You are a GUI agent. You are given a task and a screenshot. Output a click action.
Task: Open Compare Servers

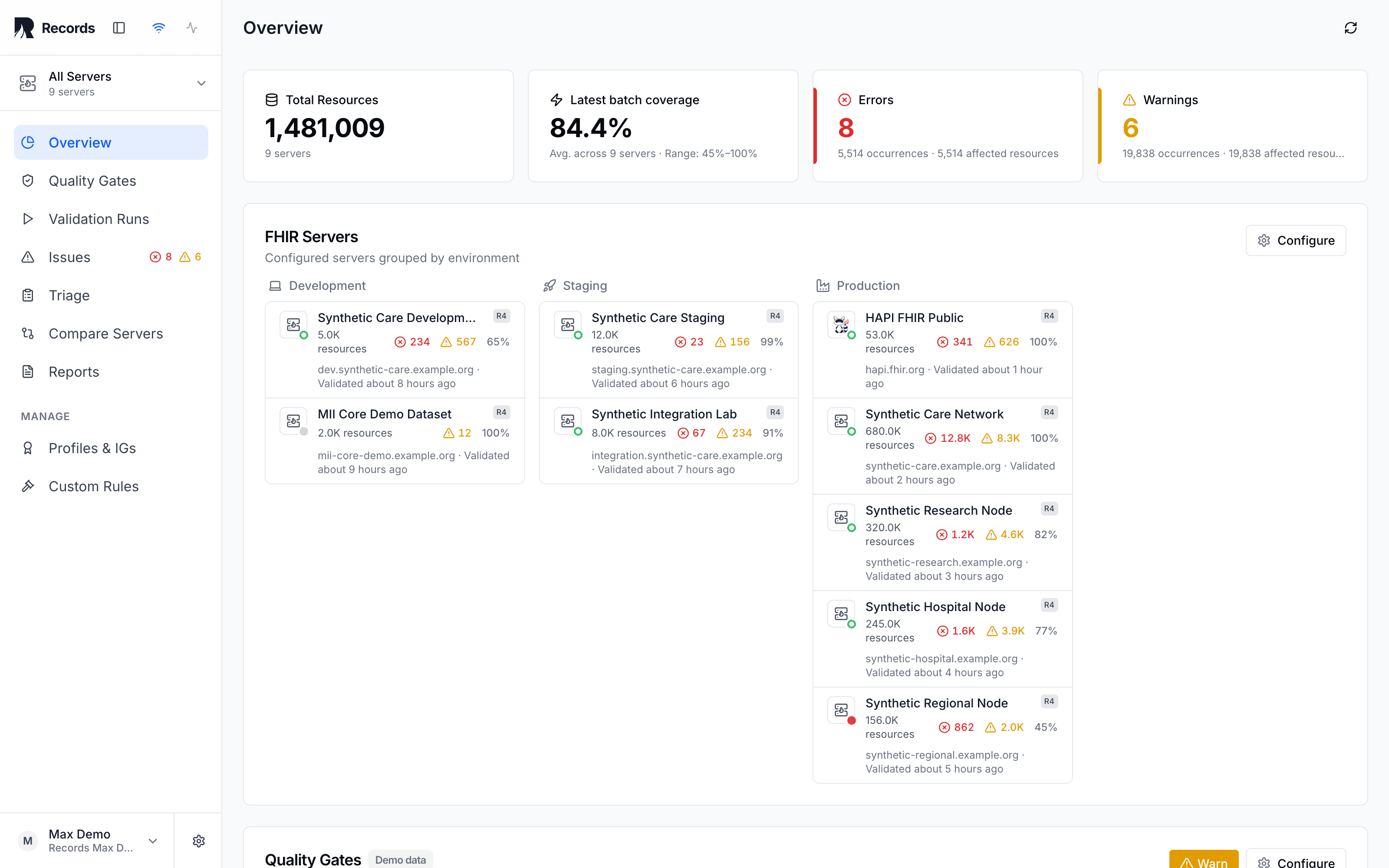[111, 334]
